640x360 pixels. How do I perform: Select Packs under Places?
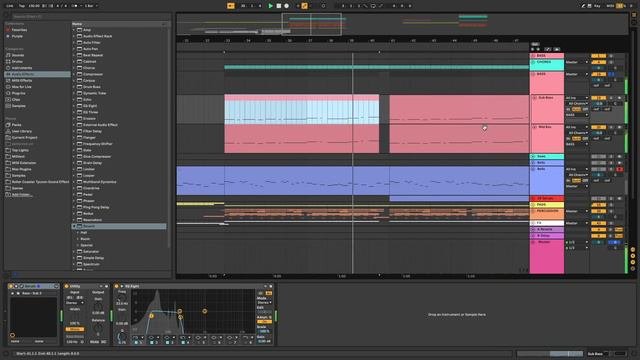(x=16, y=125)
